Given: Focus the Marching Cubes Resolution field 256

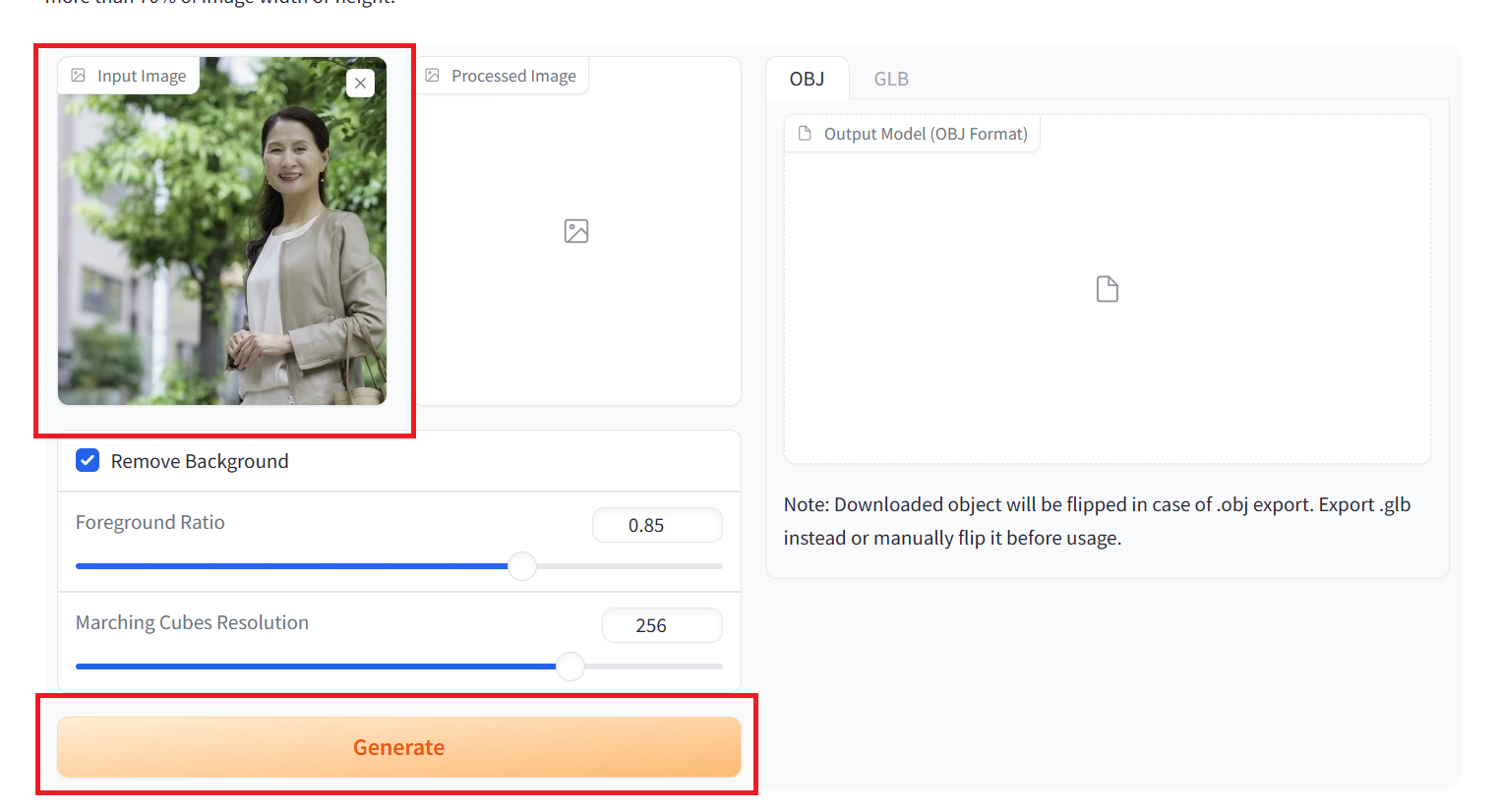Looking at the screenshot, I should pyautogui.click(x=662, y=625).
